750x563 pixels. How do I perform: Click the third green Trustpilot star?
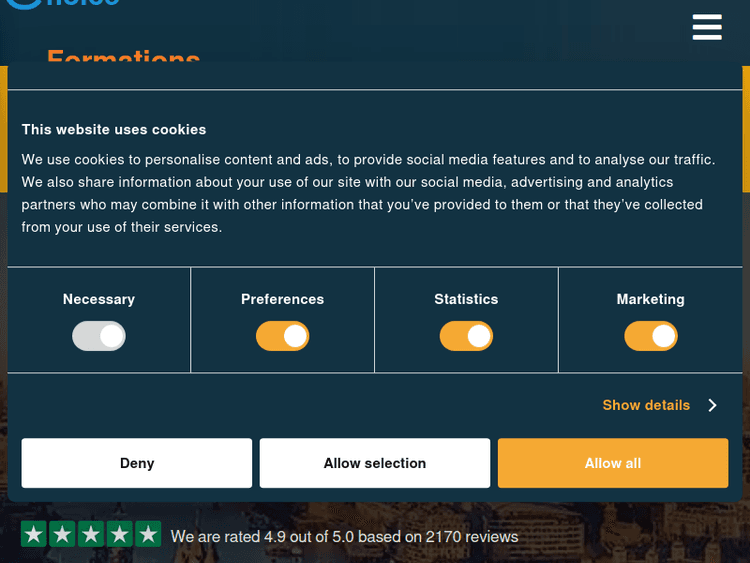[x=91, y=534]
